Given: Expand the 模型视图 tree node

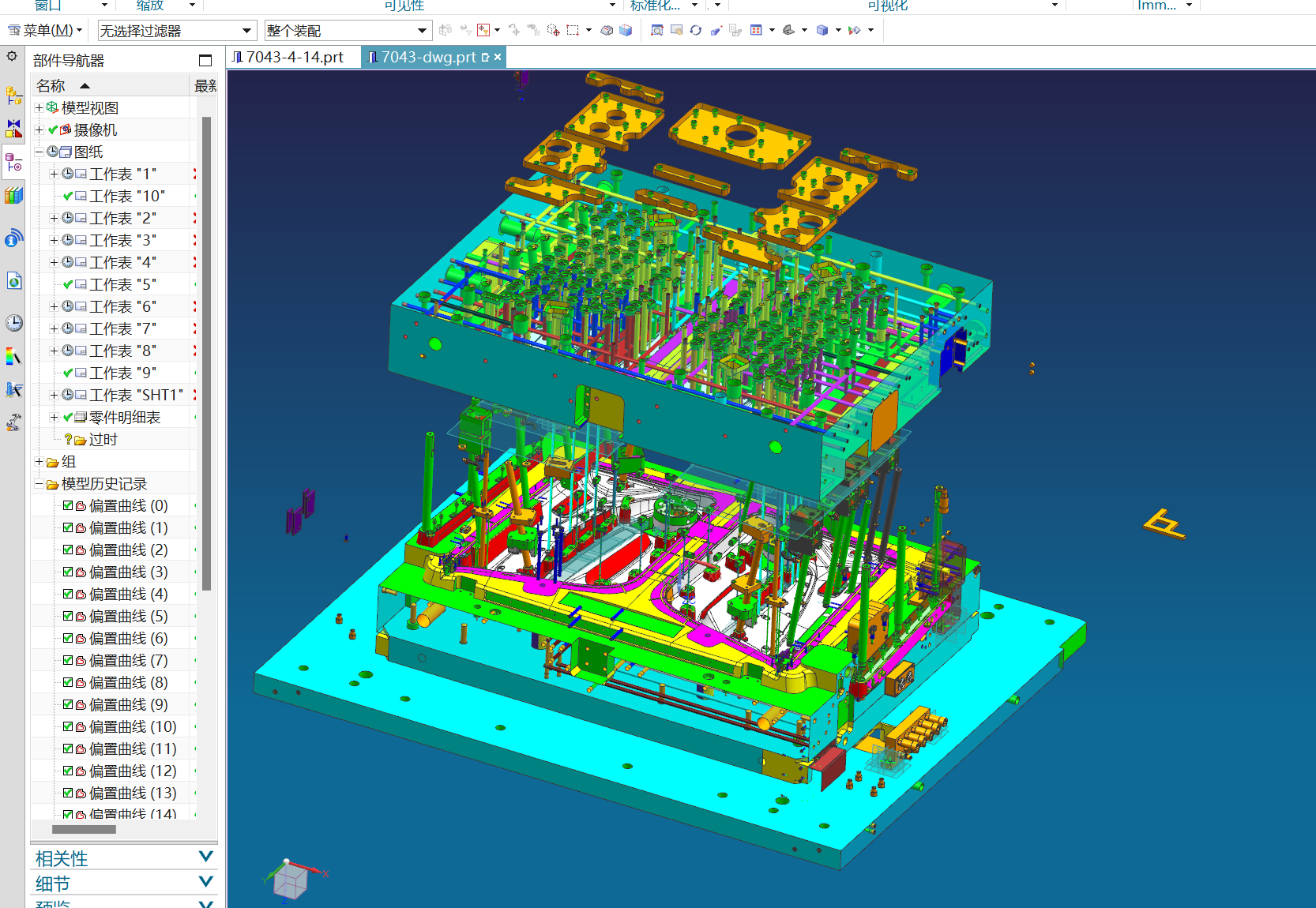Looking at the screenshot, I should [x=39, y=107].
